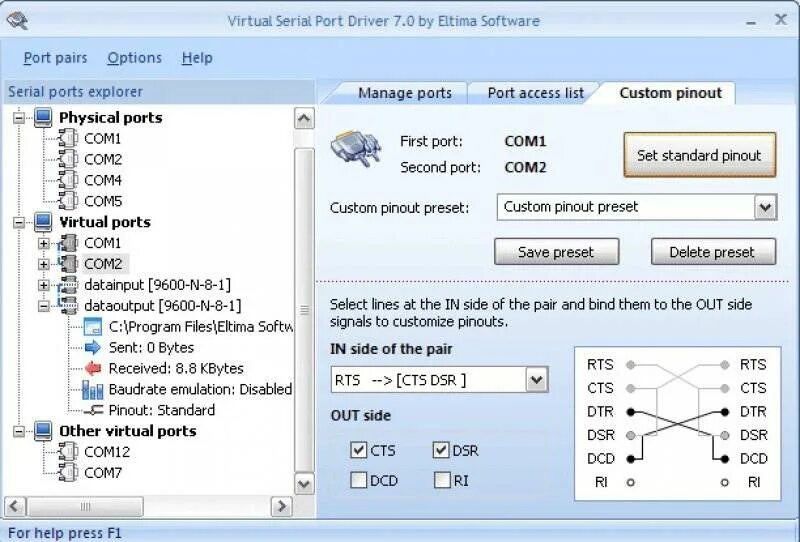
Task: Minimize the Virtual Serial Port Driver window
Action: point(751,22)
